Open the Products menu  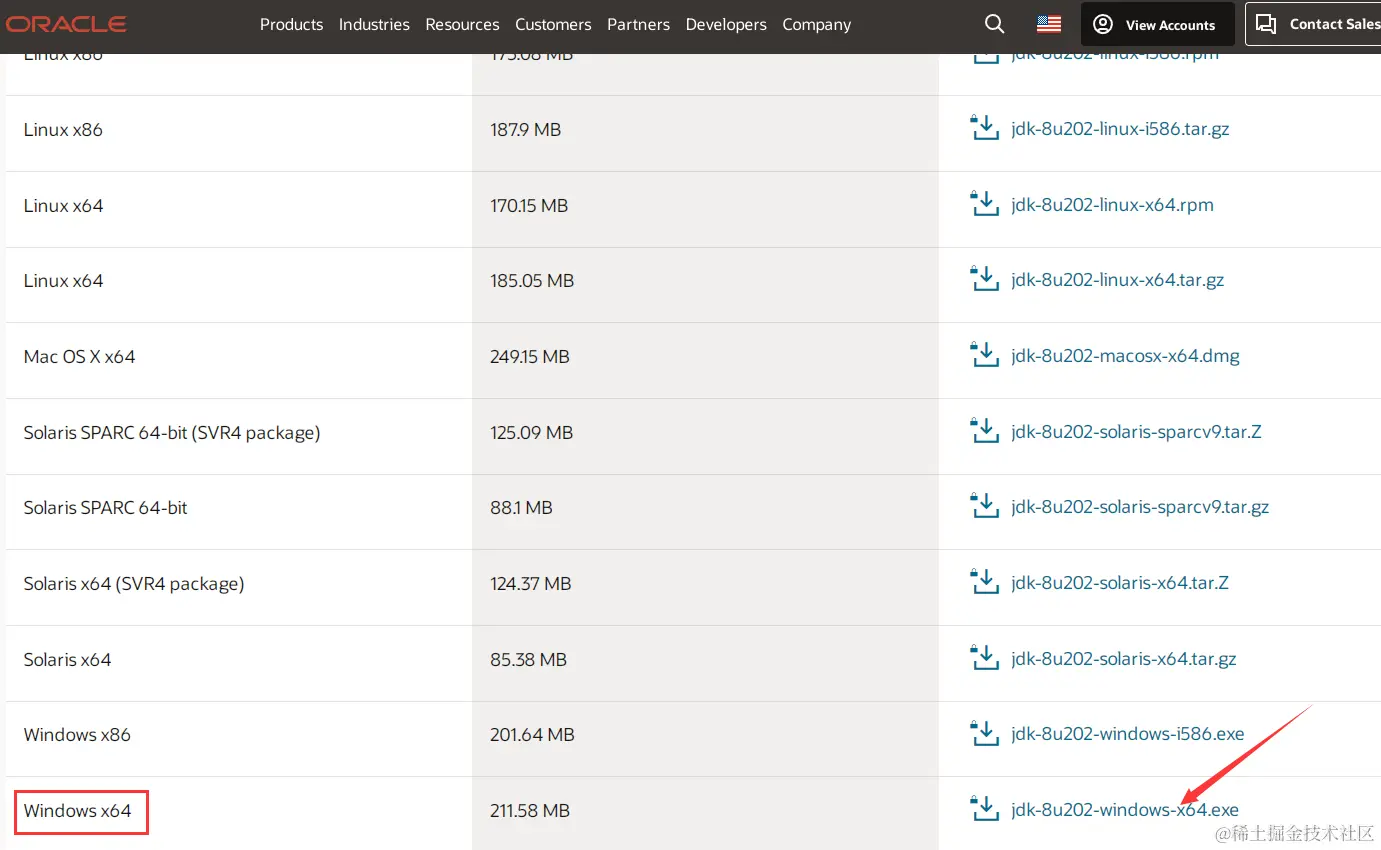(291, 24)
